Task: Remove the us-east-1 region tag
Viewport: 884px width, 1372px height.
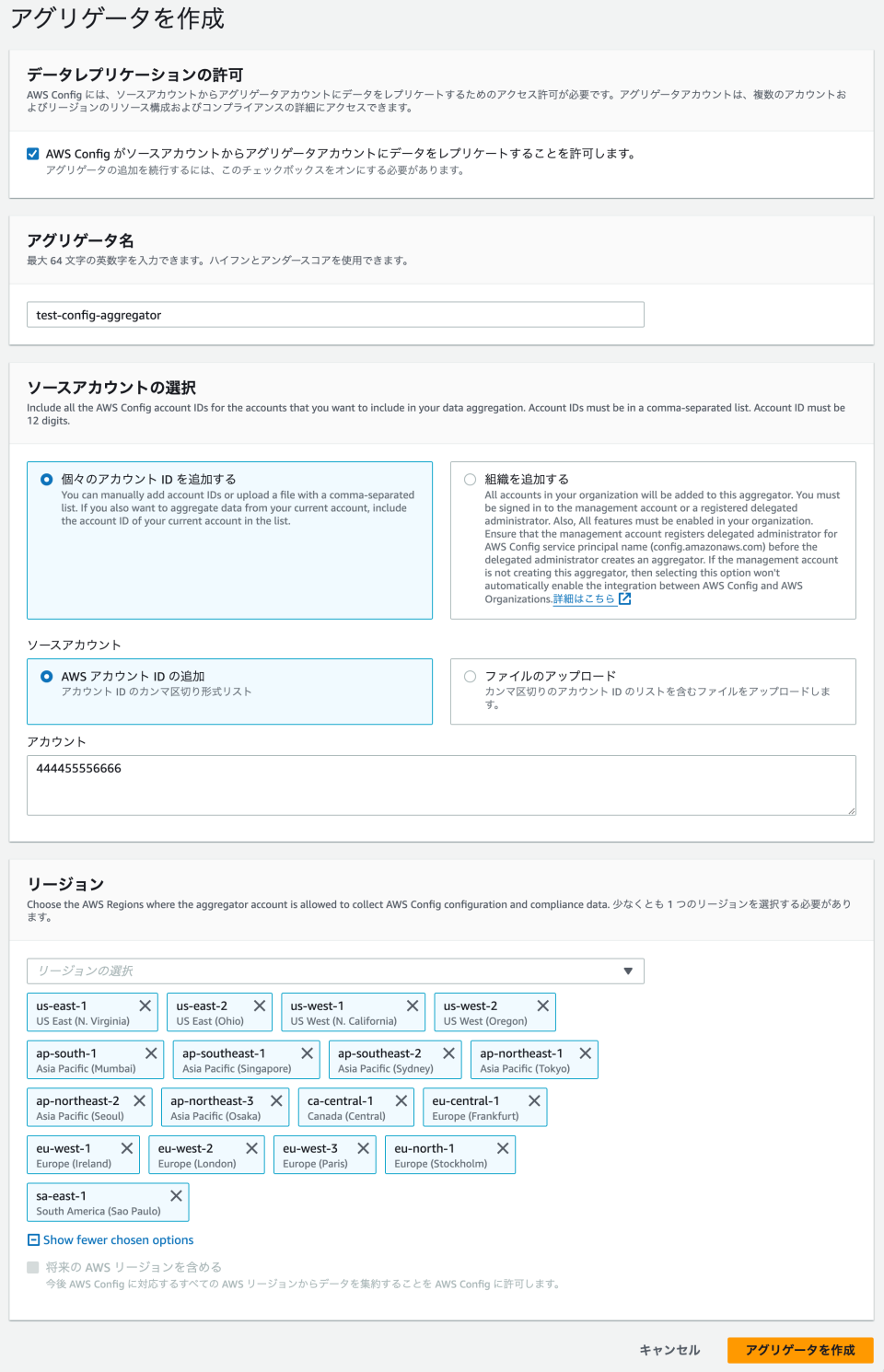Action: tap(145, 1006)
